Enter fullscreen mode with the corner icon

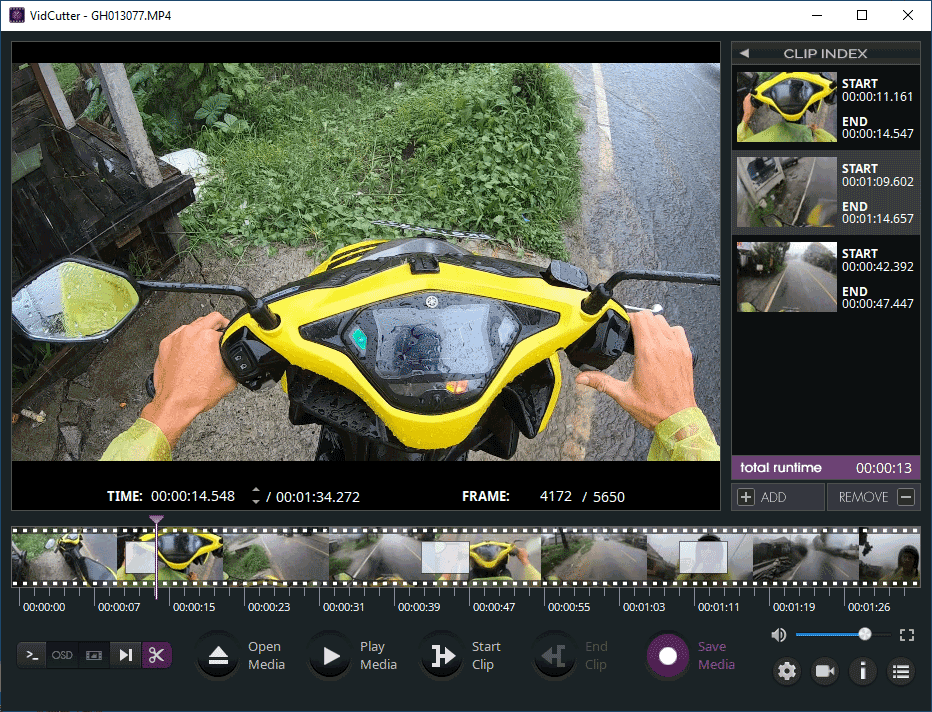907,635
